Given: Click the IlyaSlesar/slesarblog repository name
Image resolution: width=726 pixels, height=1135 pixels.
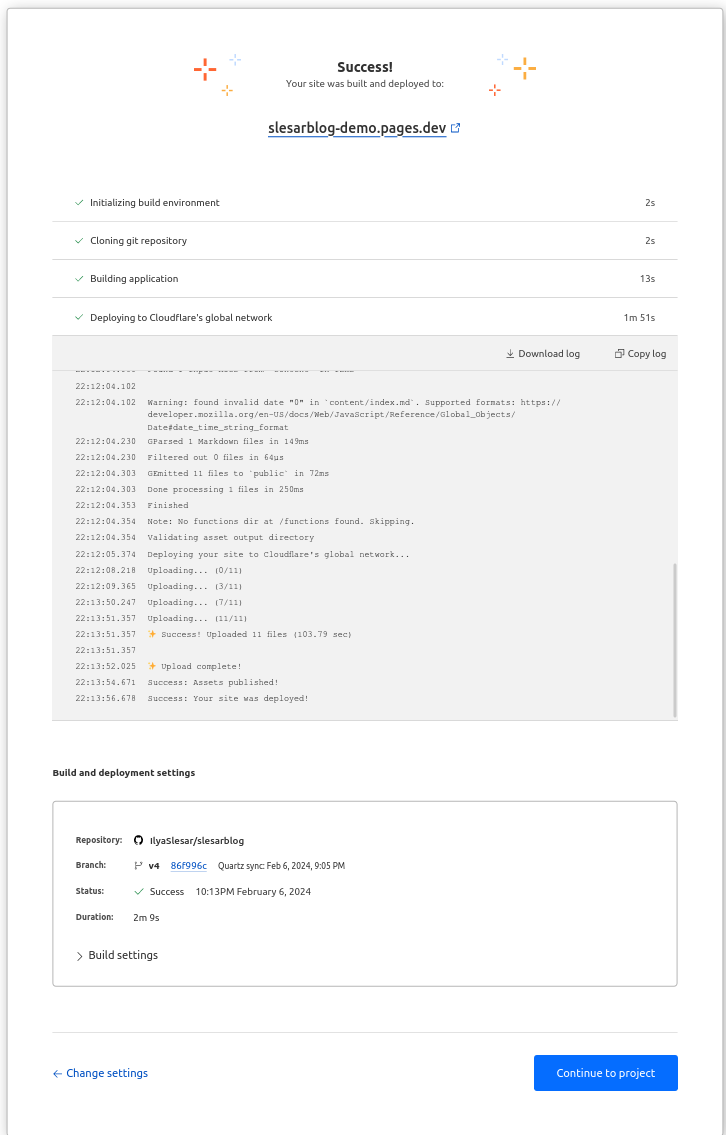Looking at the screenshot, I should (197, 841).
